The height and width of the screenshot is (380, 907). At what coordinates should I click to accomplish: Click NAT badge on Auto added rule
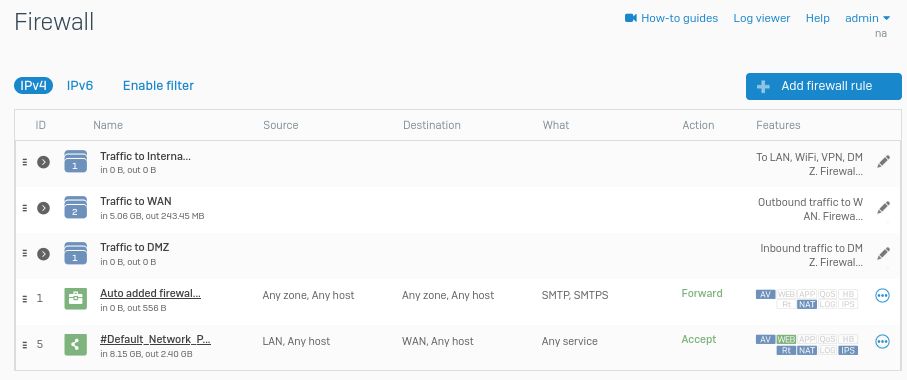pyautogui.click(x=806, y=304)
